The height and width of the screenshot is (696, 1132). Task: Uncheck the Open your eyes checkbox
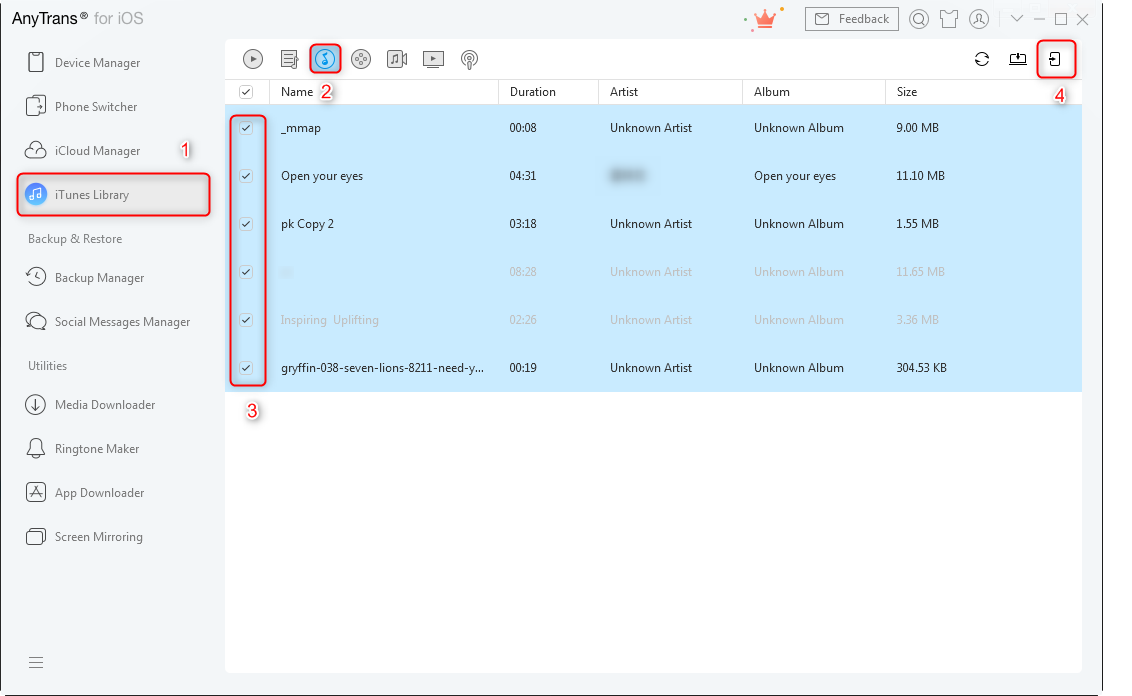point(246,176)
